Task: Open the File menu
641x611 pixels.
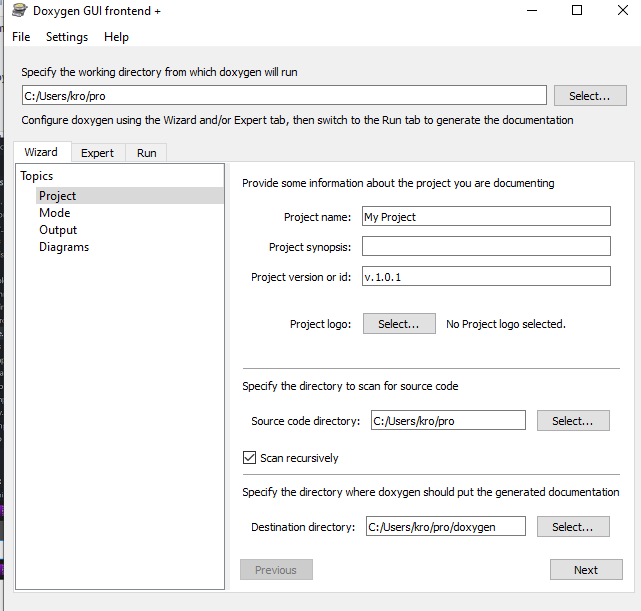Action: pyautogui.click(x=21, y=37)
